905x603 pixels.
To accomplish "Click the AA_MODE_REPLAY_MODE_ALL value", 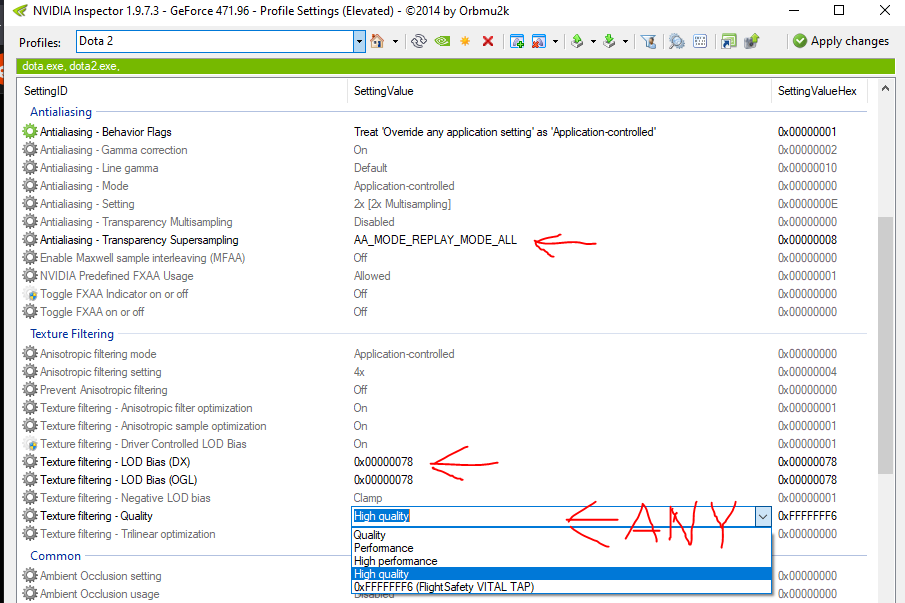I will (435, 239).
